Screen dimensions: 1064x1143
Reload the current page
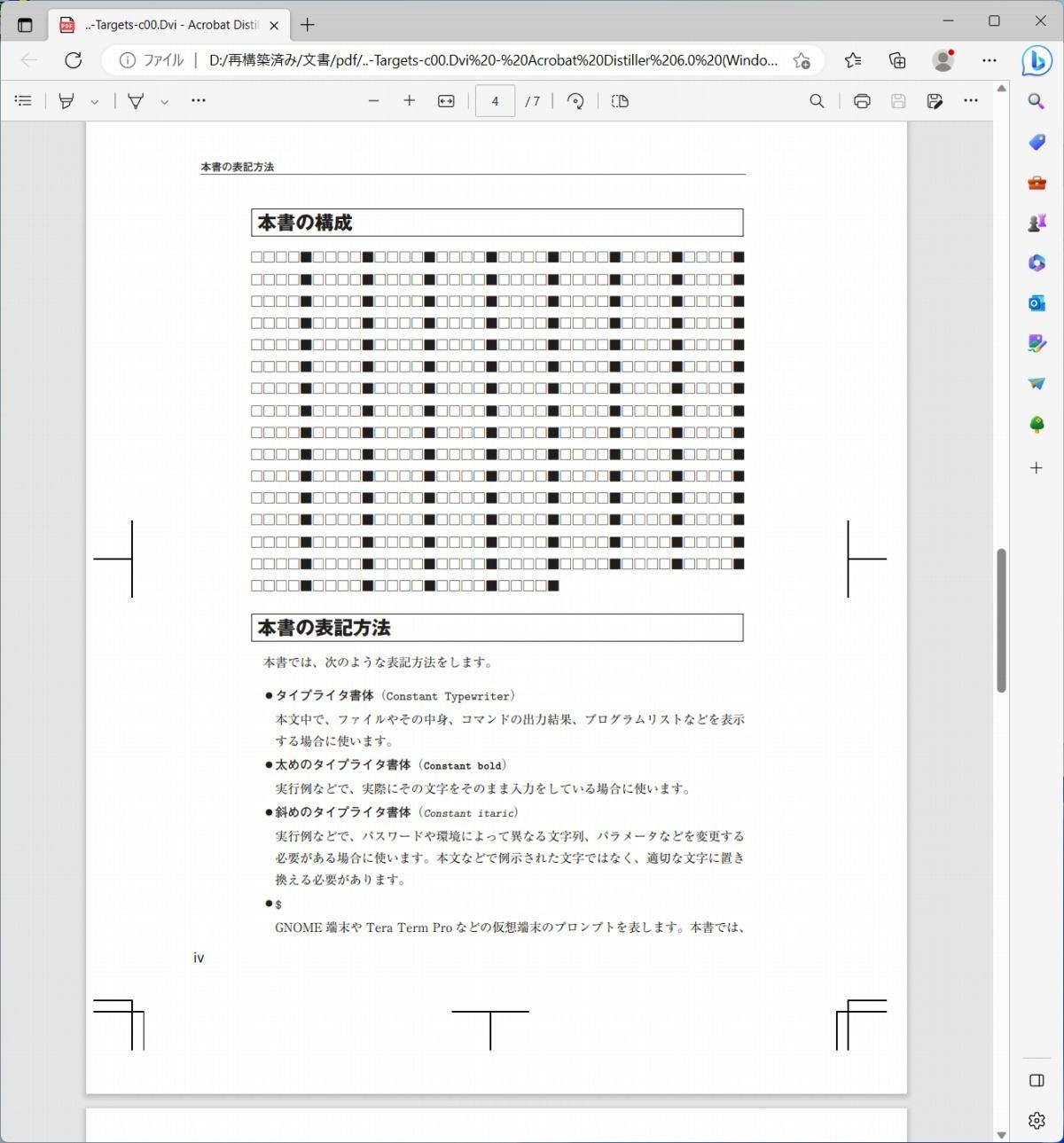pos(74,60)
